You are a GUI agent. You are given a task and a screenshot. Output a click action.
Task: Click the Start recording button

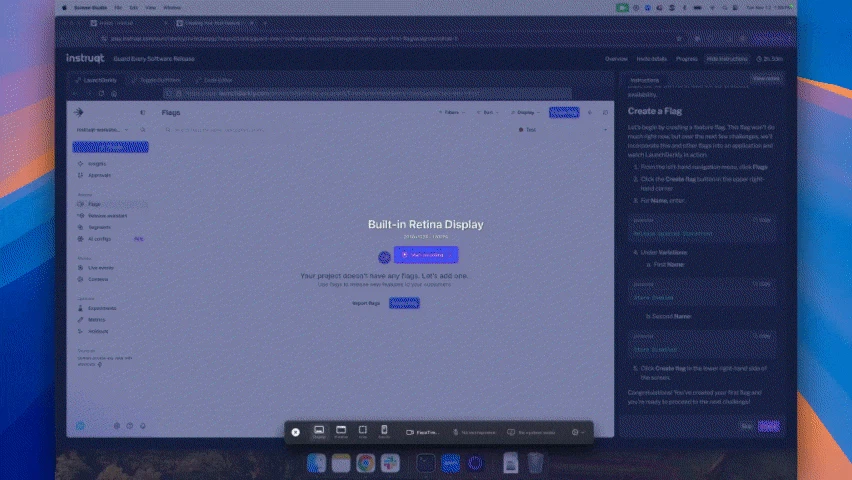tap(426, 254)
